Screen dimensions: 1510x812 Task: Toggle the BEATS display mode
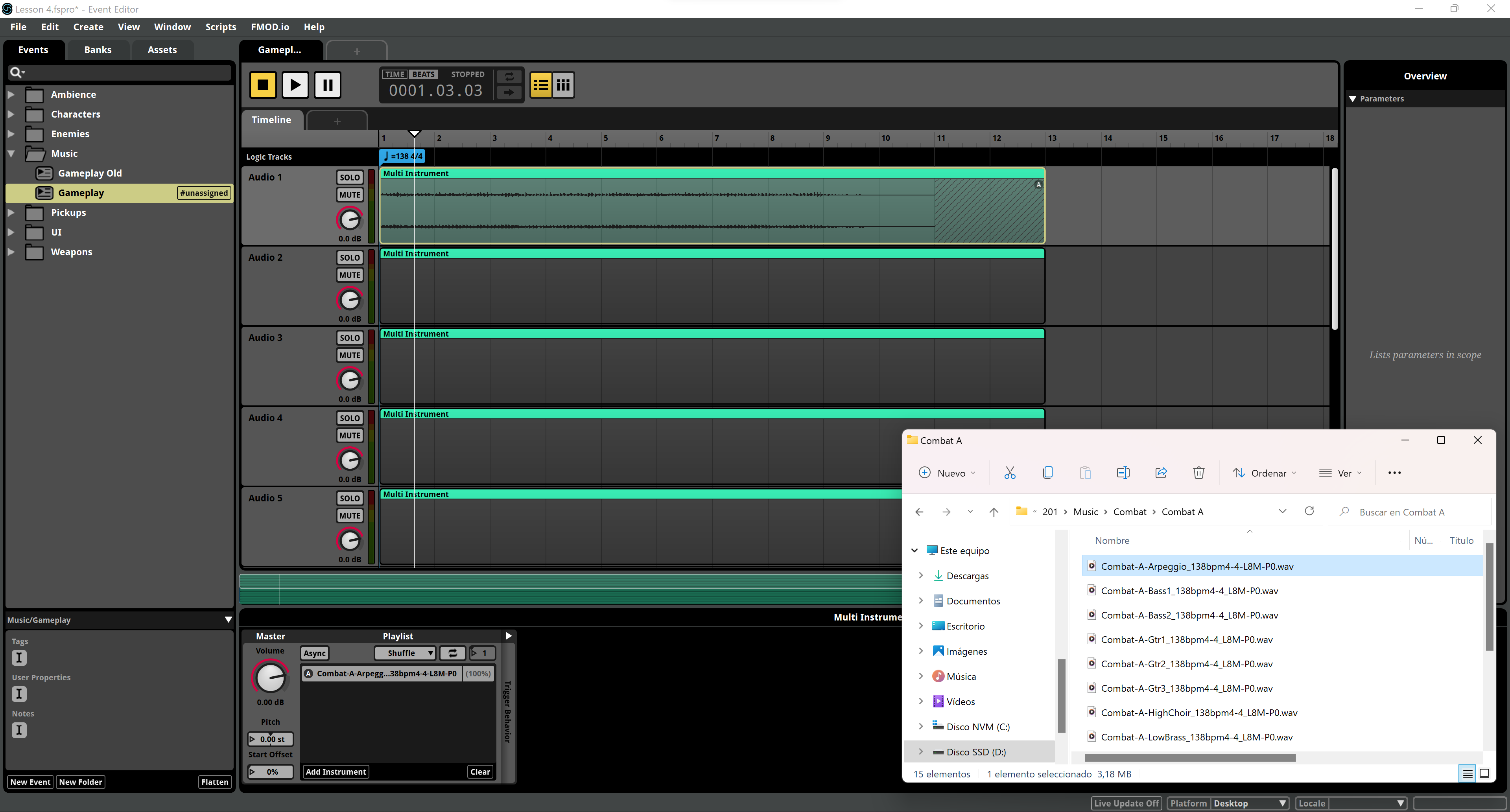423,74
